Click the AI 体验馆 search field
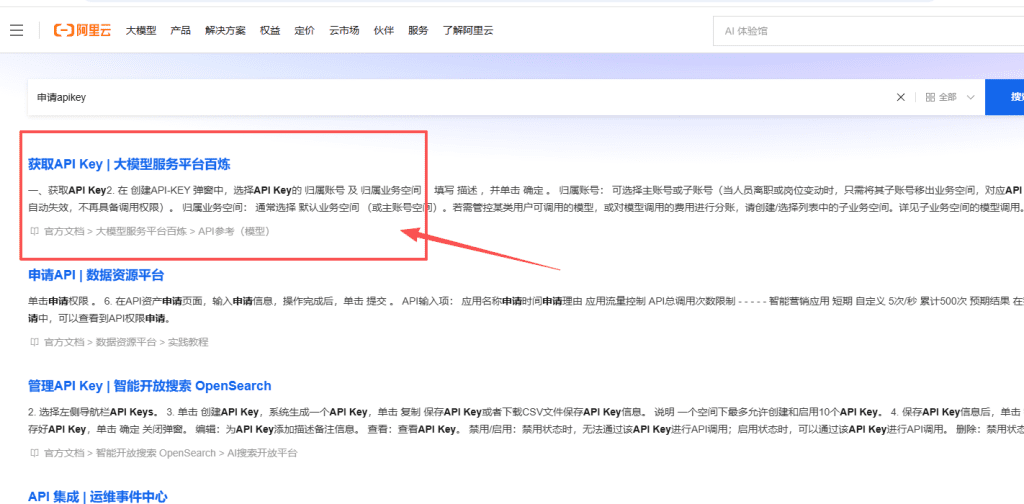1024x504 pixels. pyautogui.click(x=860, y=31)
